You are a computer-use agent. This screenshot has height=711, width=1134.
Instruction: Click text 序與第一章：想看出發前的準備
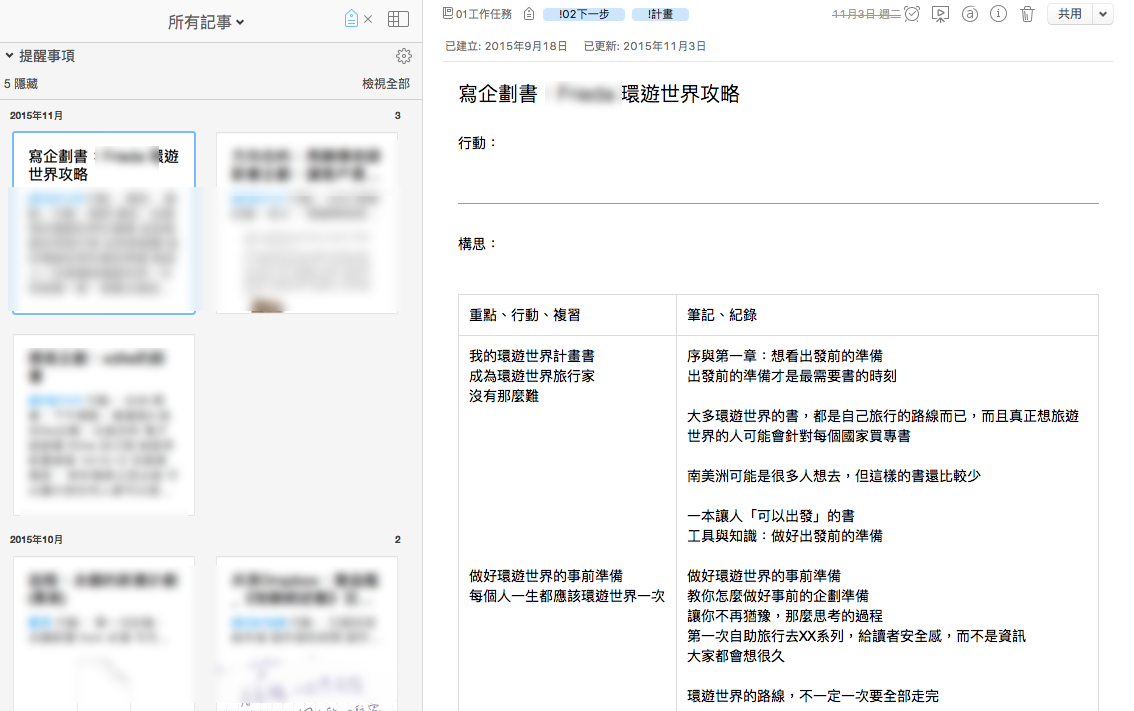(x=785, y=356)
